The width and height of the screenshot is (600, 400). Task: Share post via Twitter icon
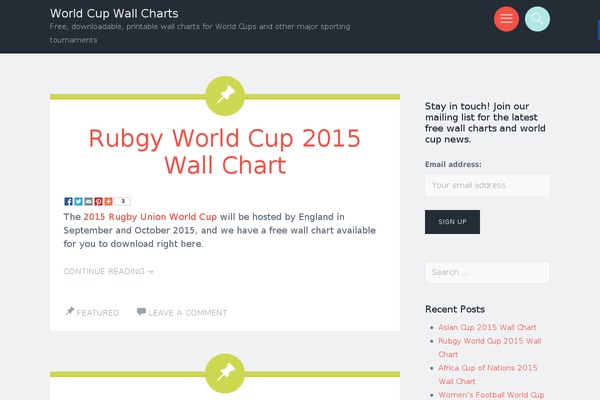[x=78, y=201]
